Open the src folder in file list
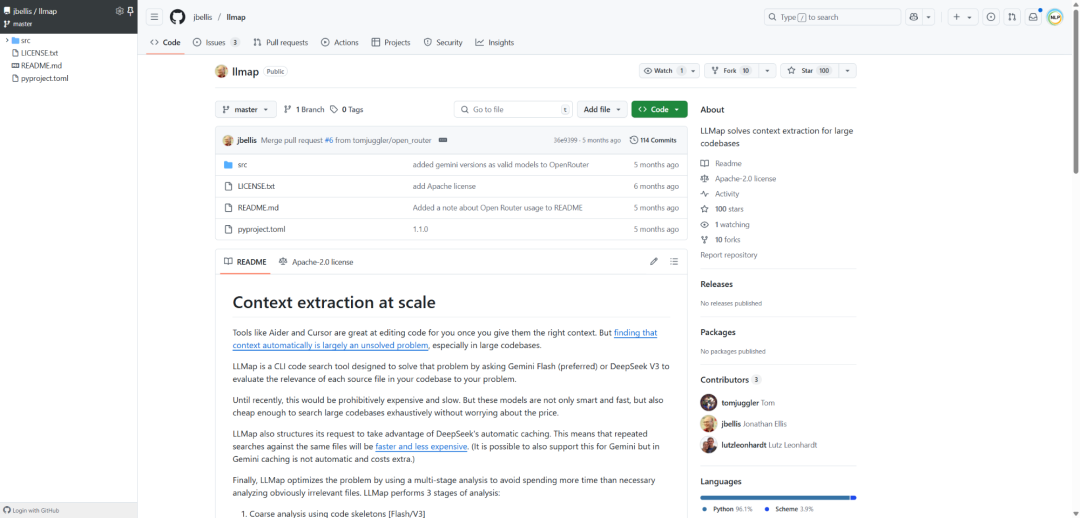Screen dimensions: 1080x518 (242, 165)
